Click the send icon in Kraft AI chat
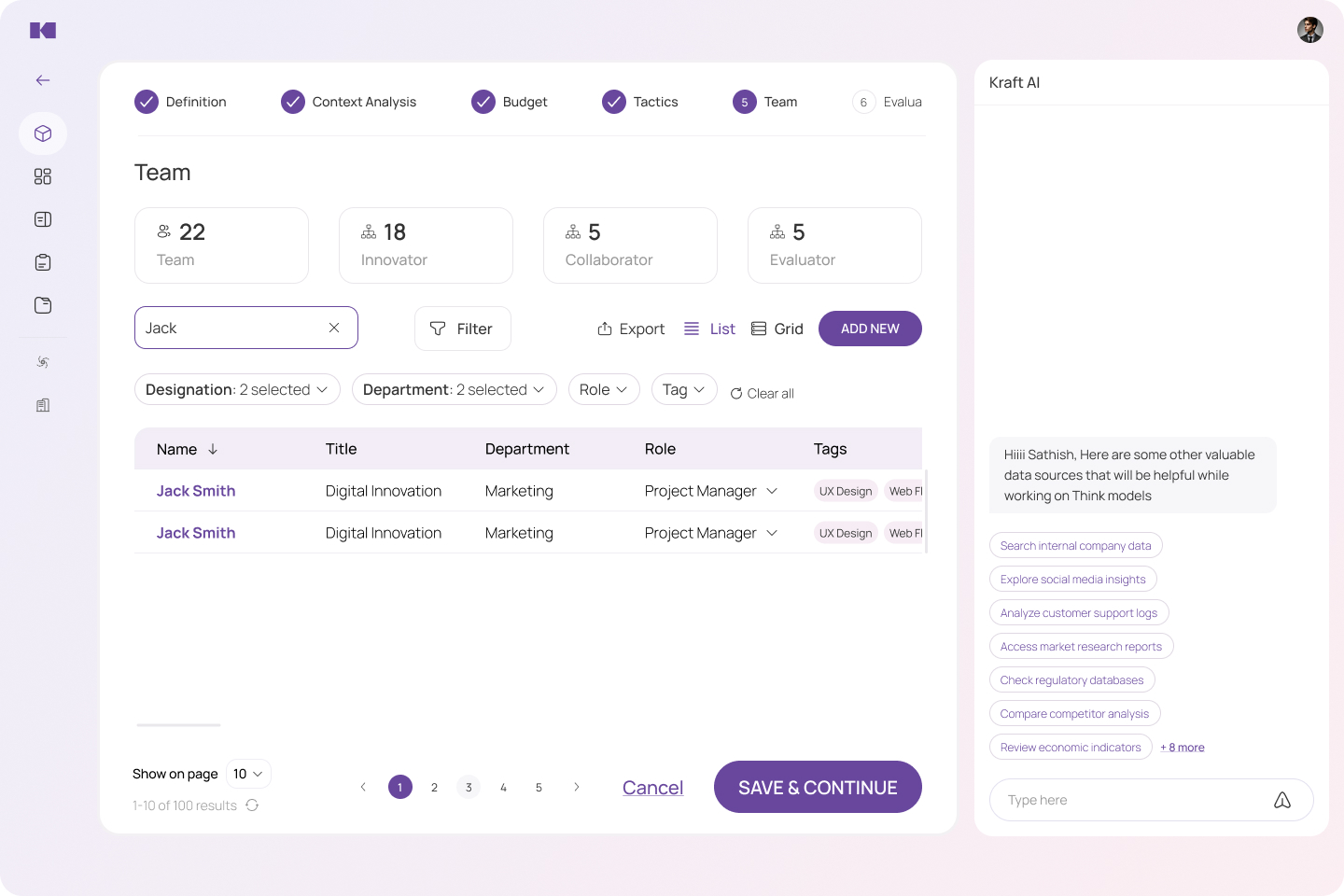Viewport: 1344px width, 896px height. pos(1282,800)
